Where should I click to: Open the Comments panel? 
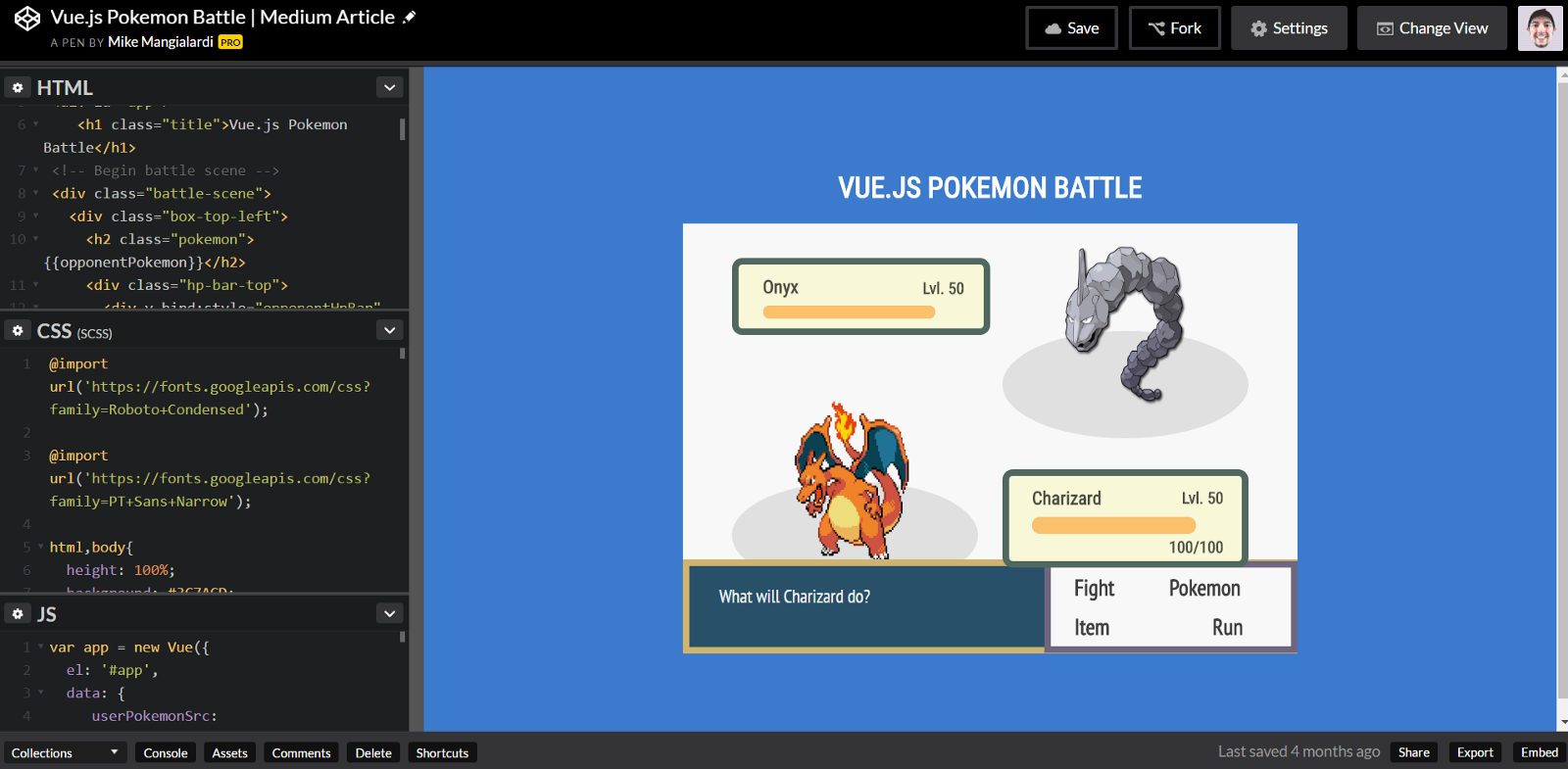tap(301, 752)
